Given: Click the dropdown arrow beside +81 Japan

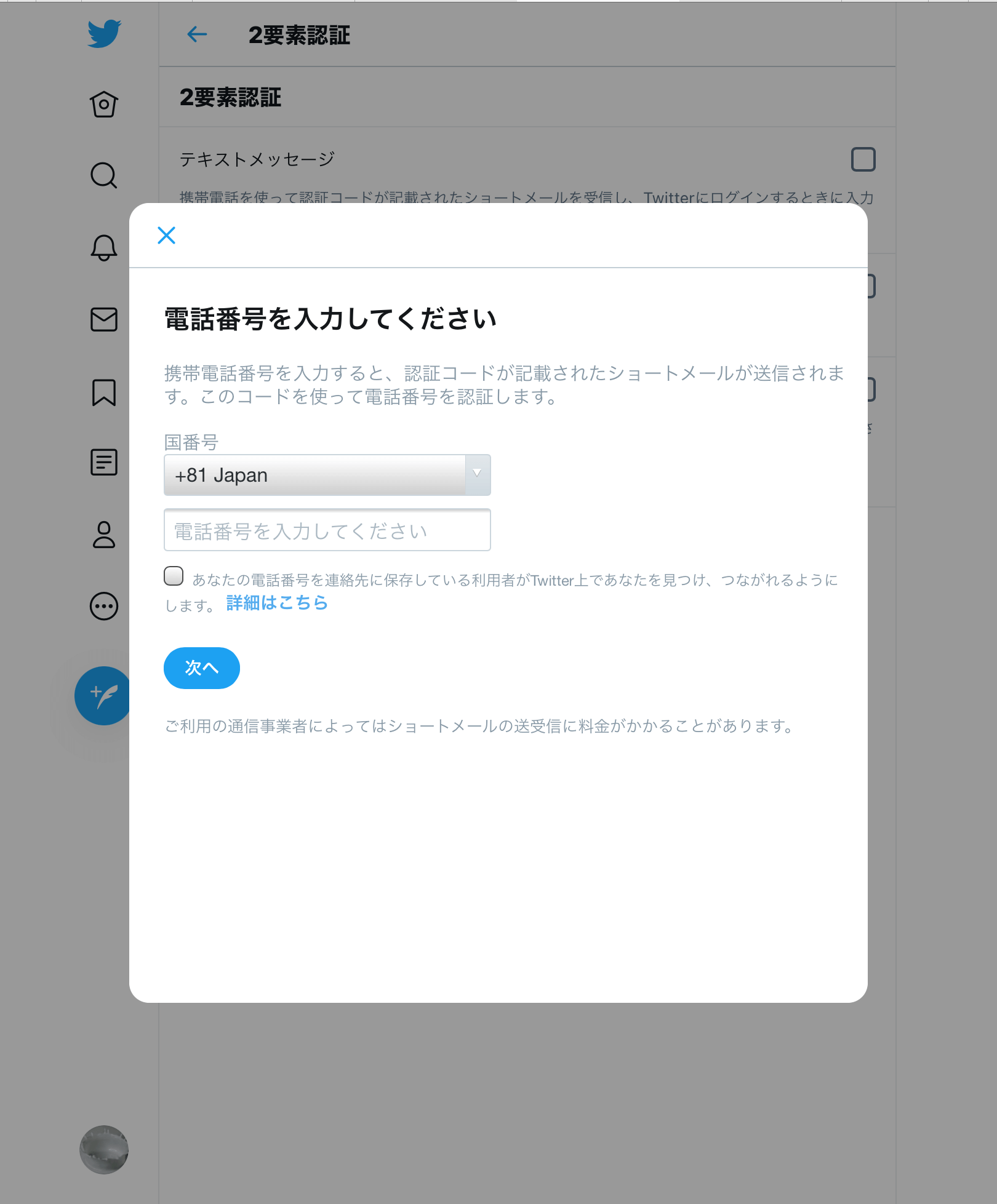Looking at the screenshot, I should [478, 475].
